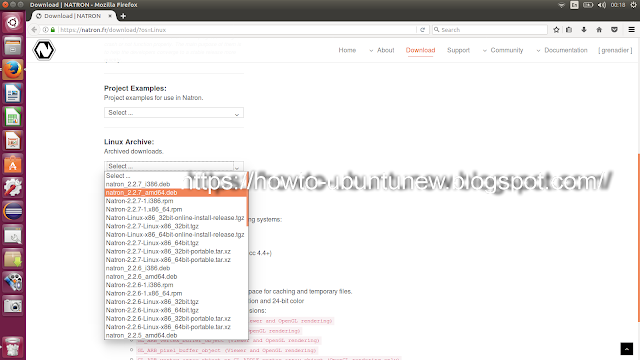
Task: Choose Natron-2.2.6-1.i386.rpm option
Action: click(x=176, y=285)
